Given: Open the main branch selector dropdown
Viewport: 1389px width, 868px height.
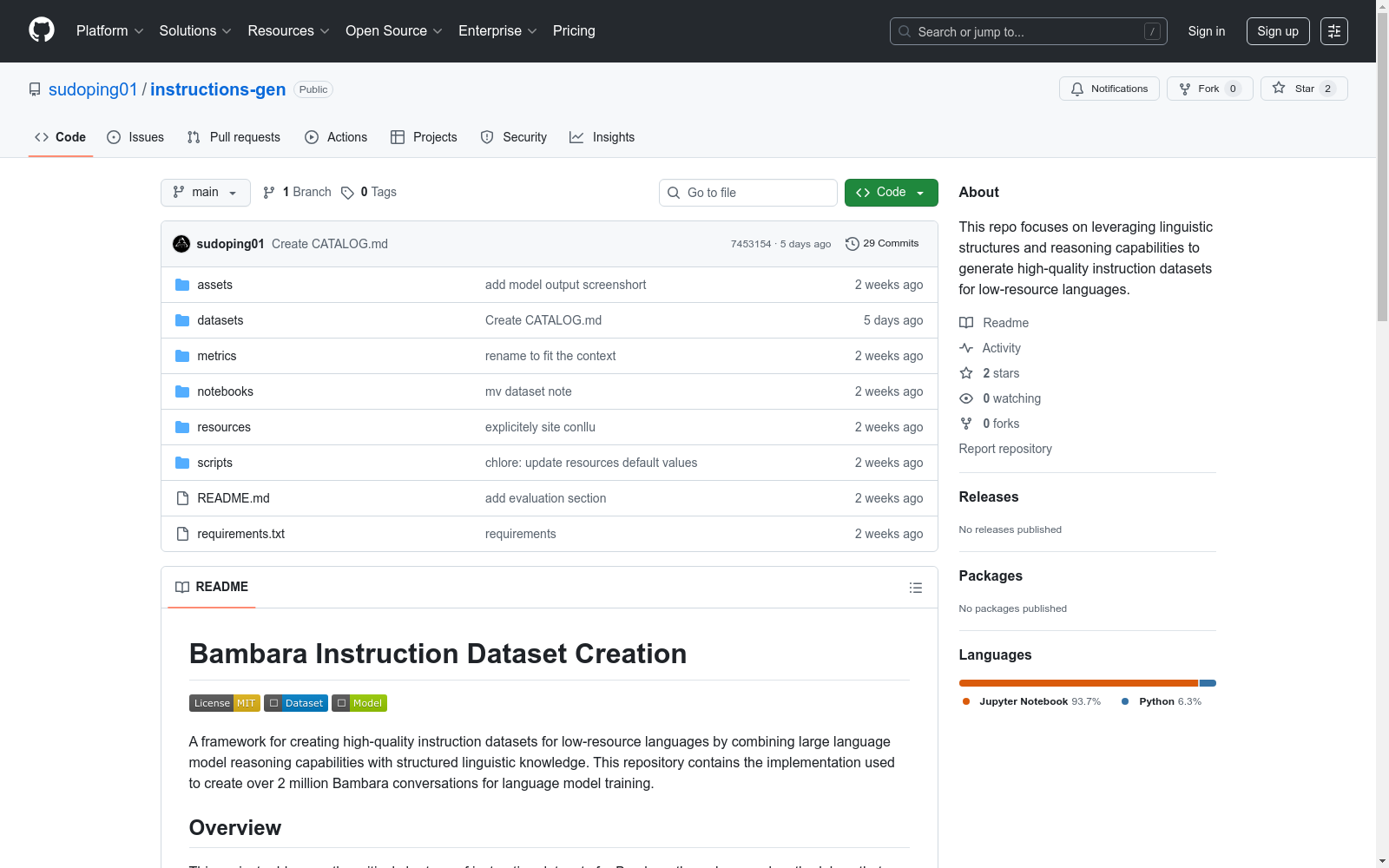Looking at the screenshot, I should point(206,193).
